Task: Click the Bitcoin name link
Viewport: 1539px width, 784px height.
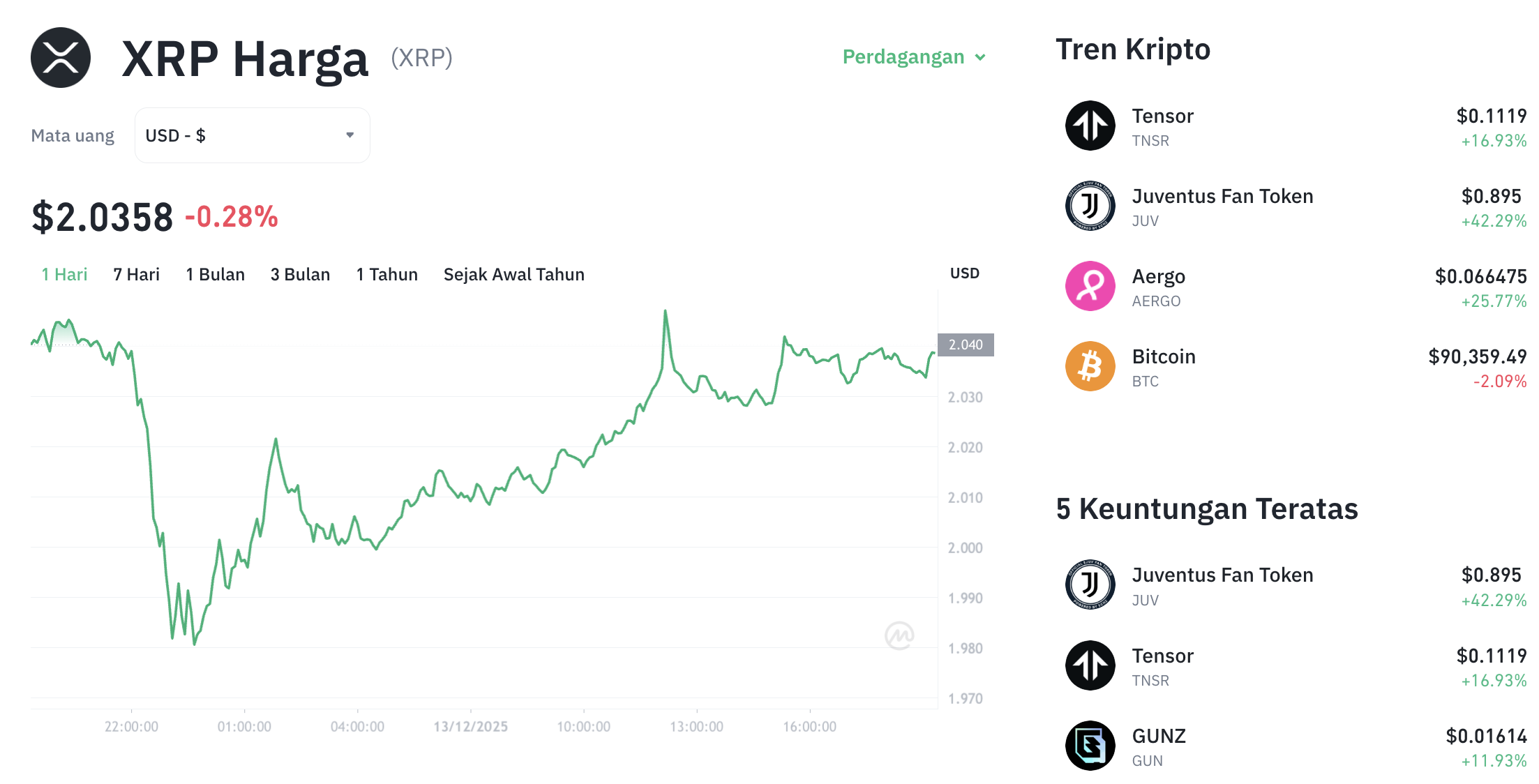Action: click(x=1163, y=356)
